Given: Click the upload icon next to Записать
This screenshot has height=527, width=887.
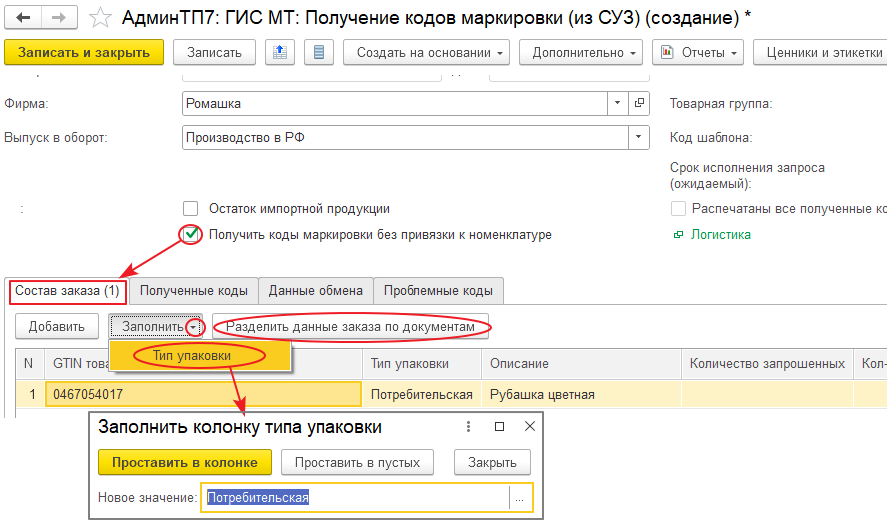Looking at the screenshot, I should click(280, 52).
